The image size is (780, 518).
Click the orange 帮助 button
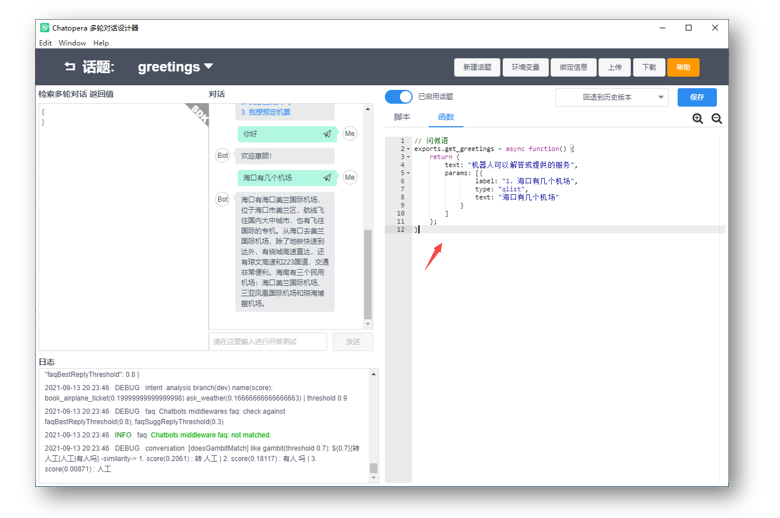tap(683, 67)
